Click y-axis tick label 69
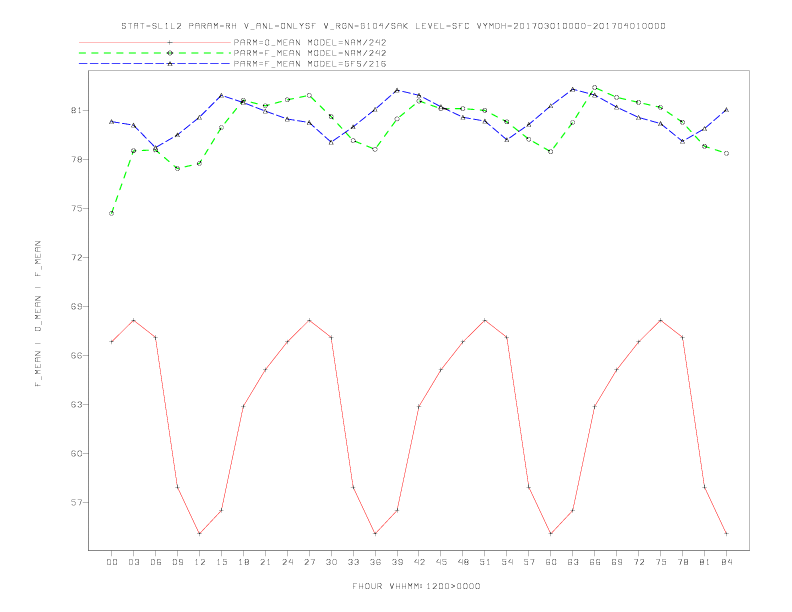This screenshot has width=792, height=612. [77, 306]
